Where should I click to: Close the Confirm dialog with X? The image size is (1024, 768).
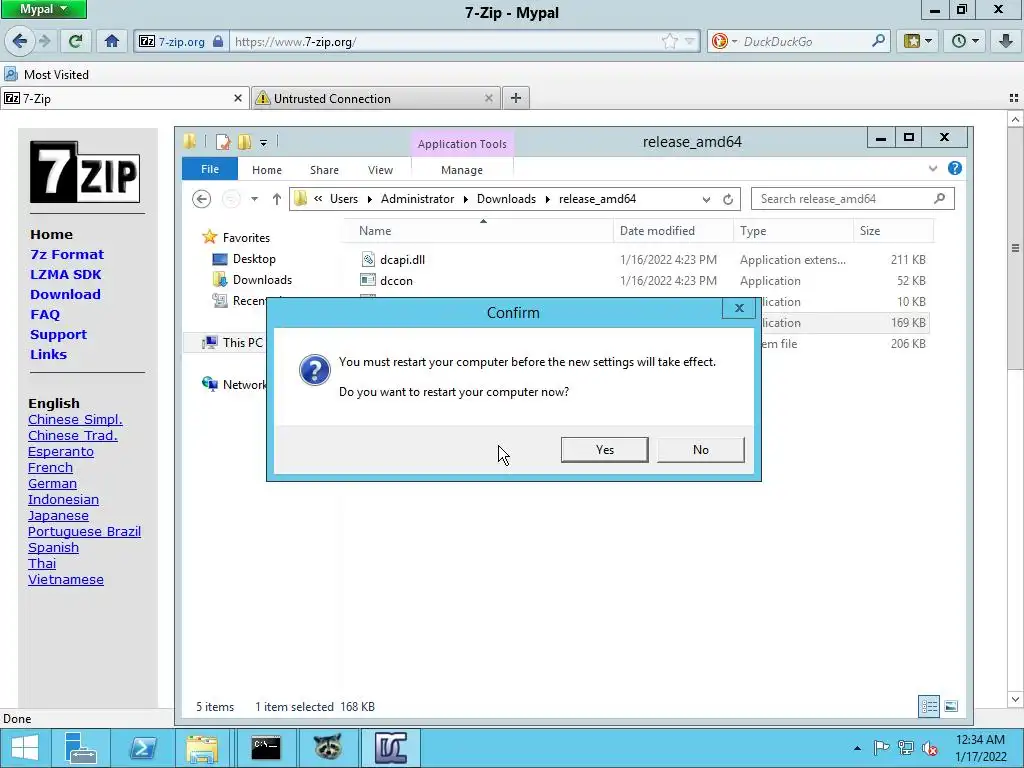pos(739,308)
